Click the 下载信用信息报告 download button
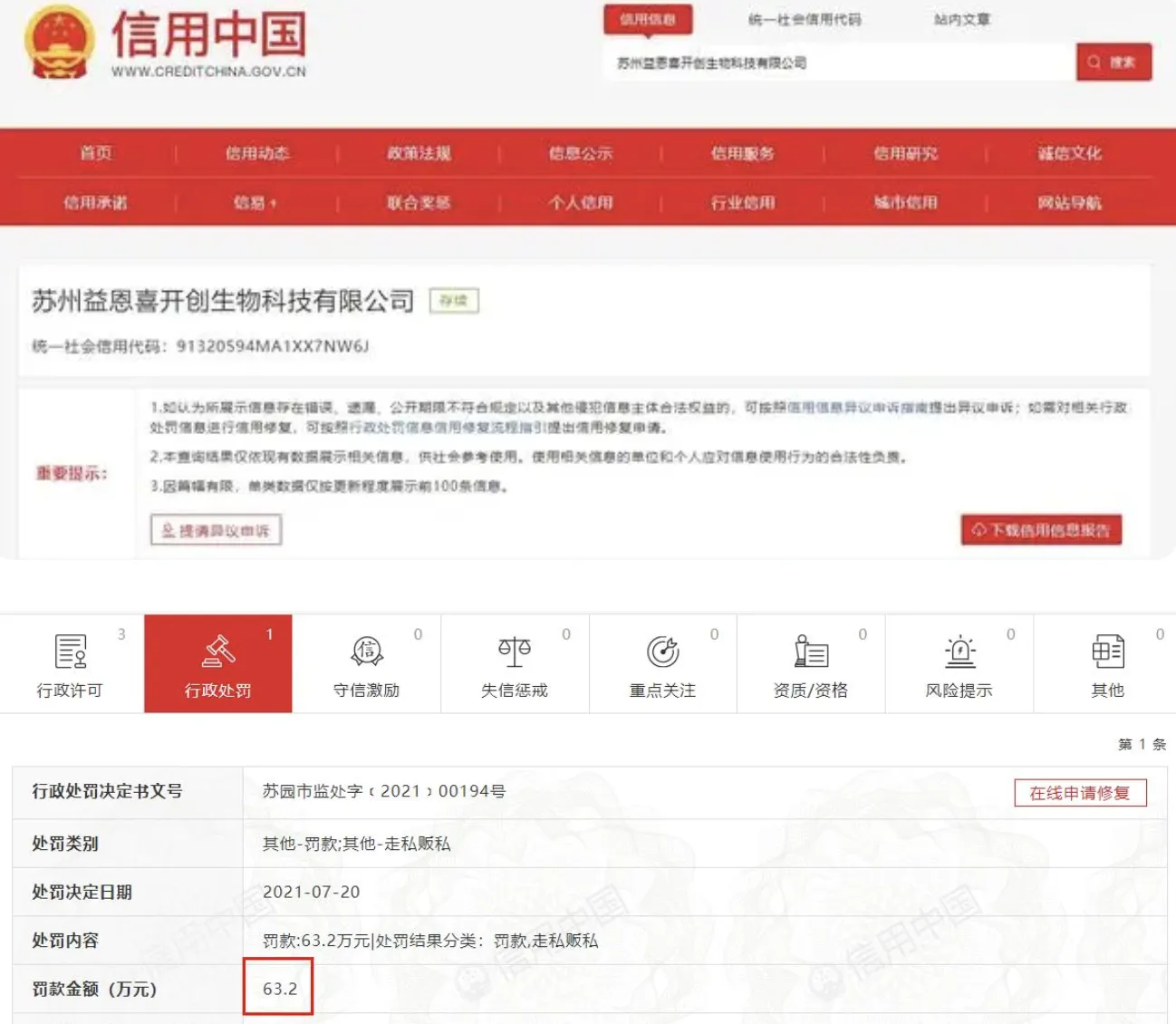Viewport: 1176px width, 1024px height. [x=1041, y=530]
